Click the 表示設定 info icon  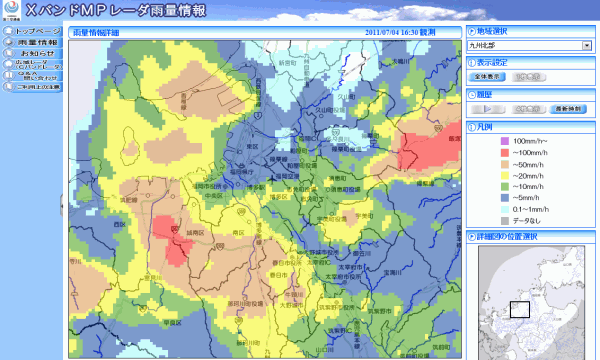click(x=472, y=63)
